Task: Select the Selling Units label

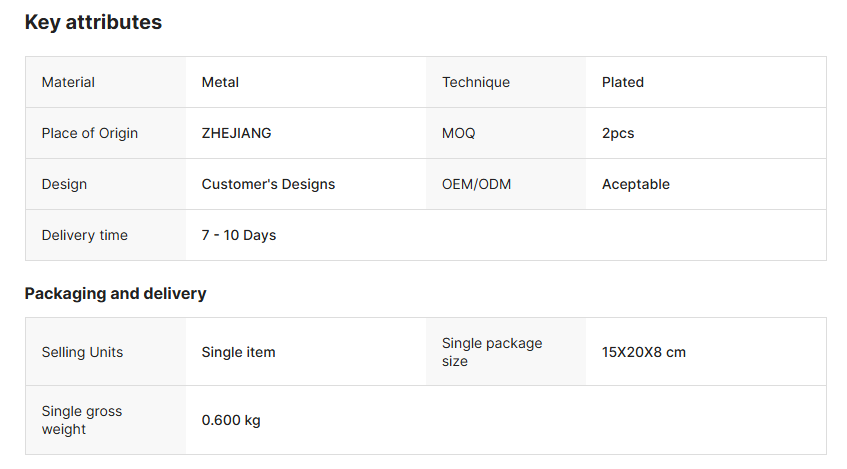Action: pos(82,352)
